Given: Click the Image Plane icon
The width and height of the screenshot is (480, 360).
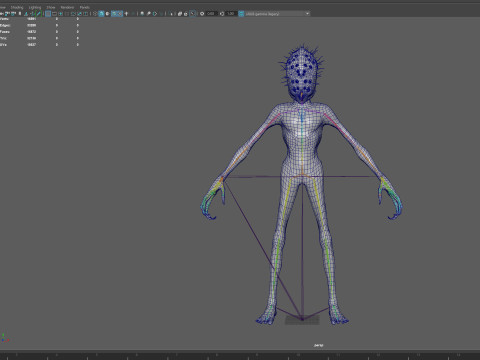Looking at the screenshot, I should (26, 14).
